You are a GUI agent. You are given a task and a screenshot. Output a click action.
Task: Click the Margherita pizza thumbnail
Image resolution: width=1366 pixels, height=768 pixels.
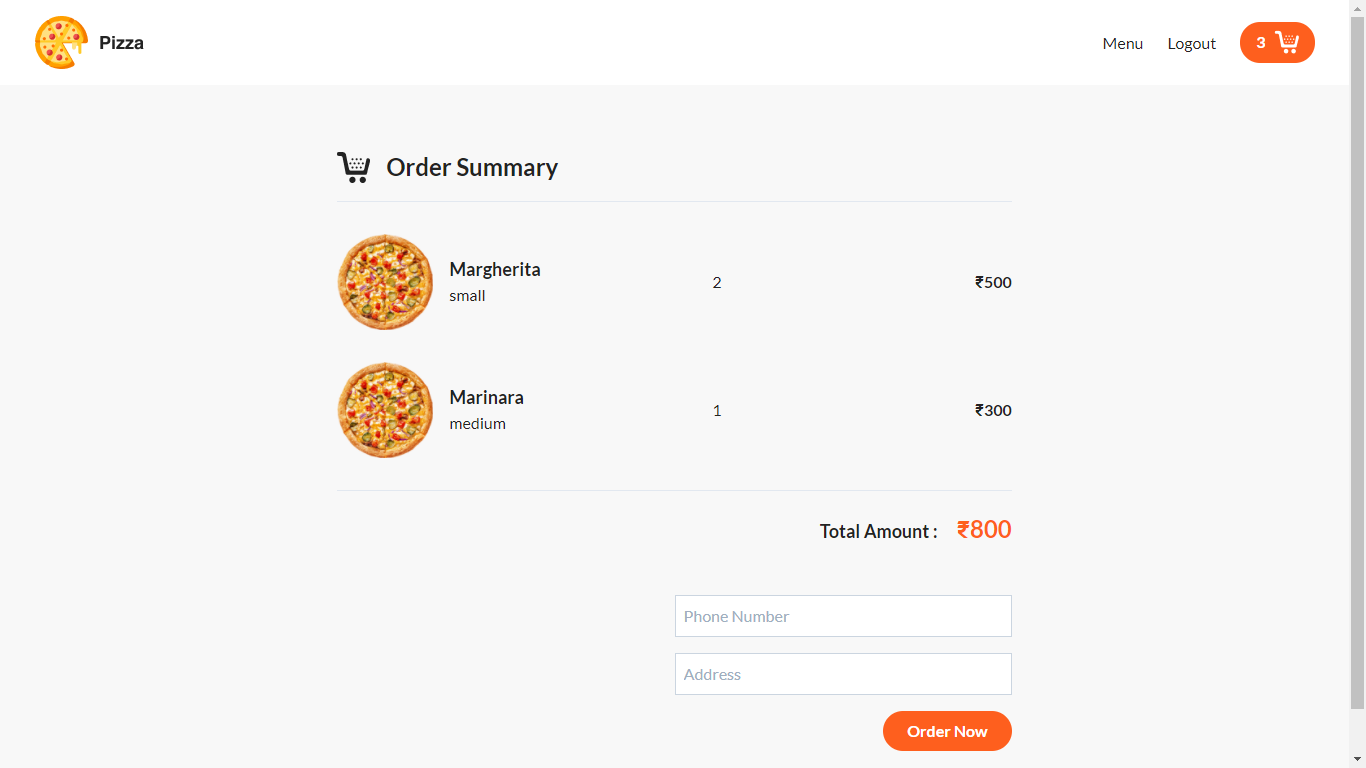point(385,282)
